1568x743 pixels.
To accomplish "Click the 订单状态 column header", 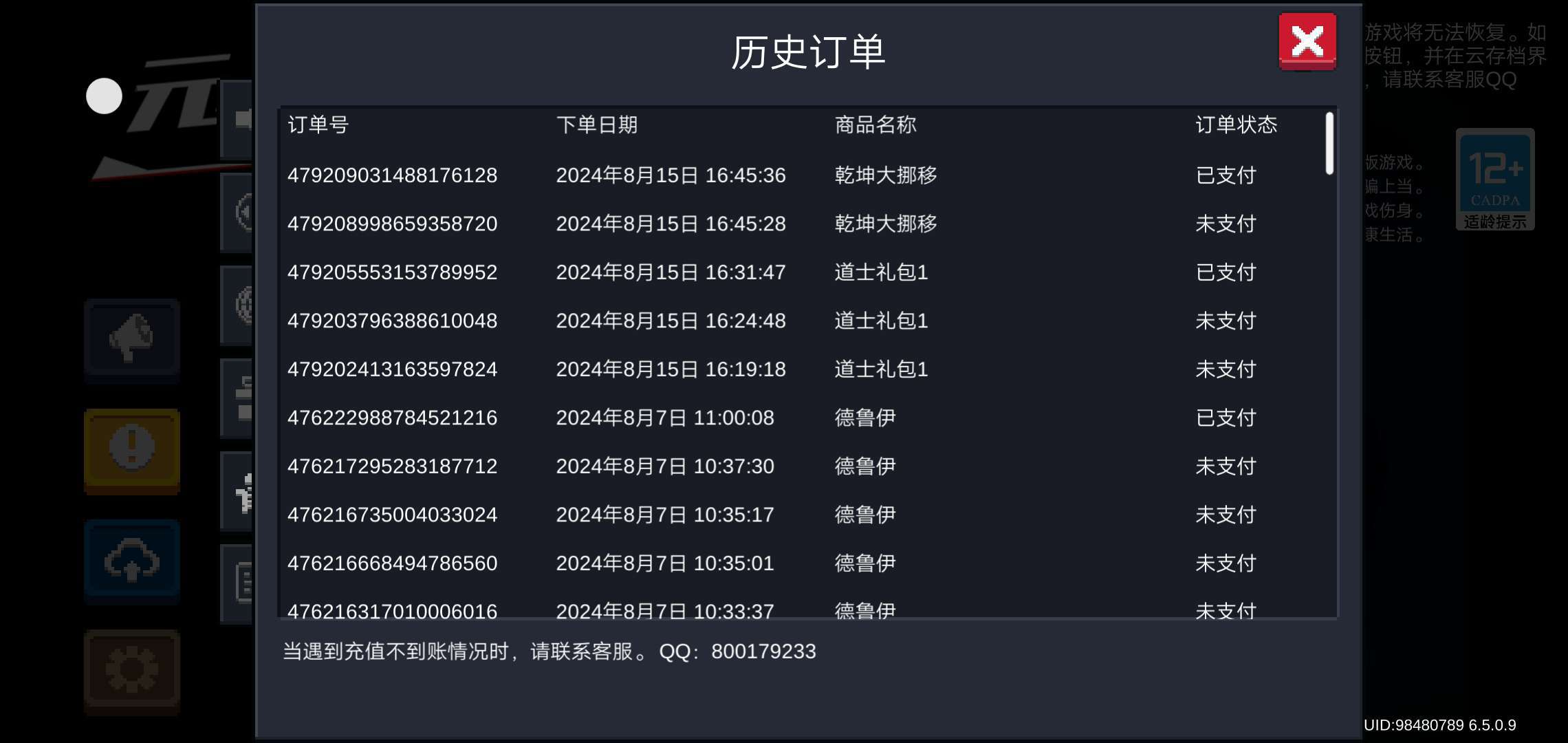I will click(x=1236, y=125).
